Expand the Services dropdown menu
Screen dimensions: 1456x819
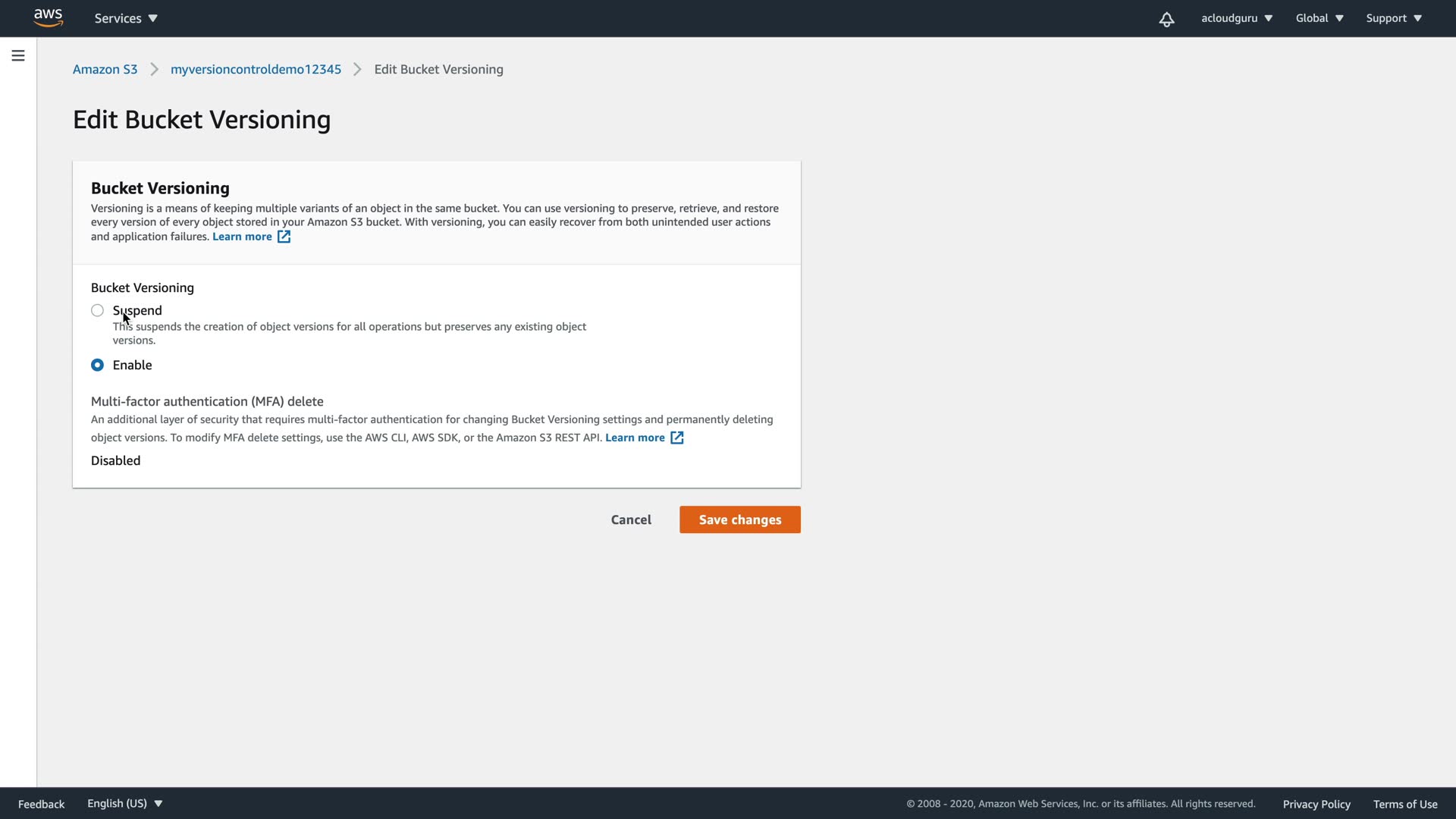pos(126,18)
